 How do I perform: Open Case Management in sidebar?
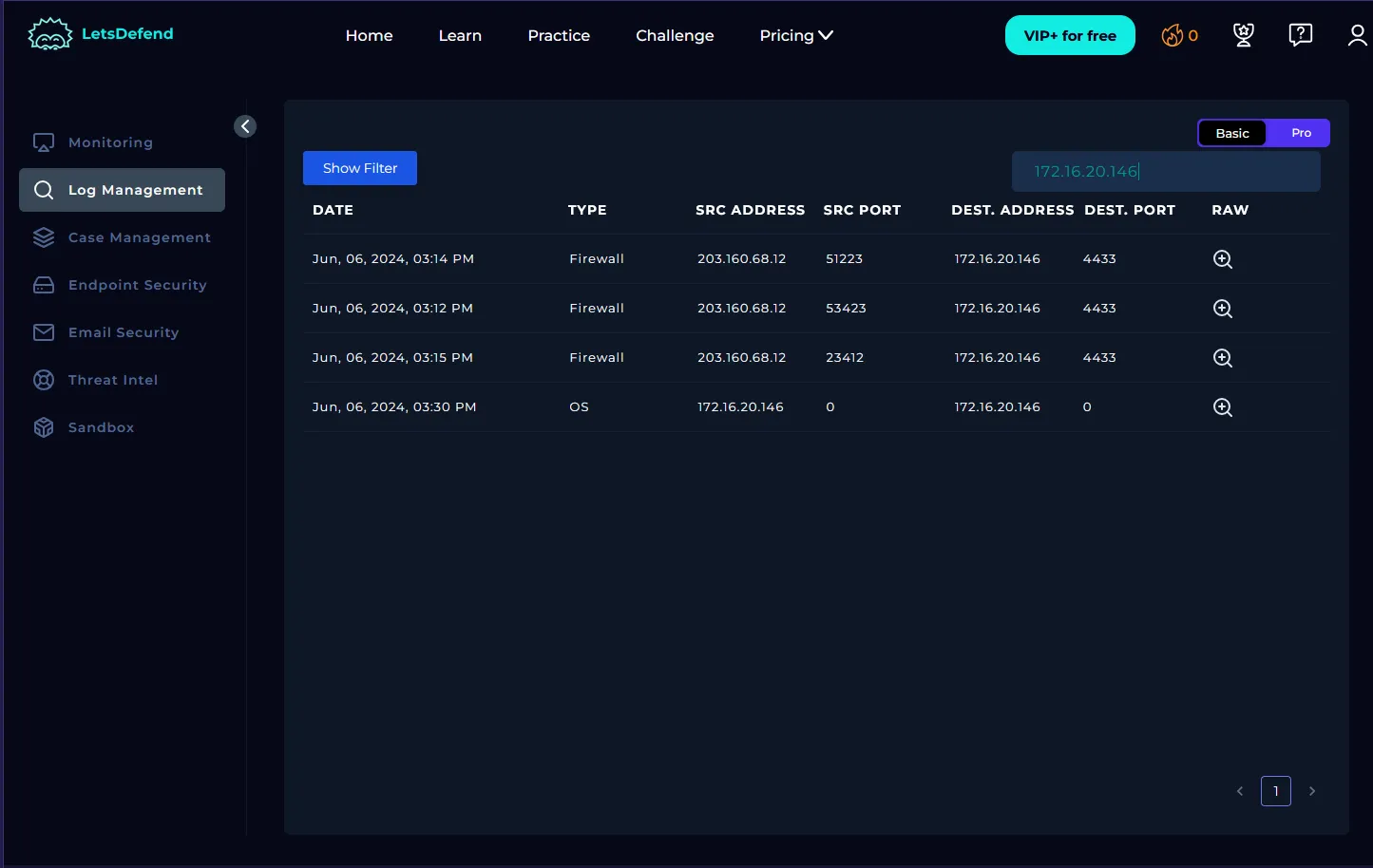[x=139, y=237]
